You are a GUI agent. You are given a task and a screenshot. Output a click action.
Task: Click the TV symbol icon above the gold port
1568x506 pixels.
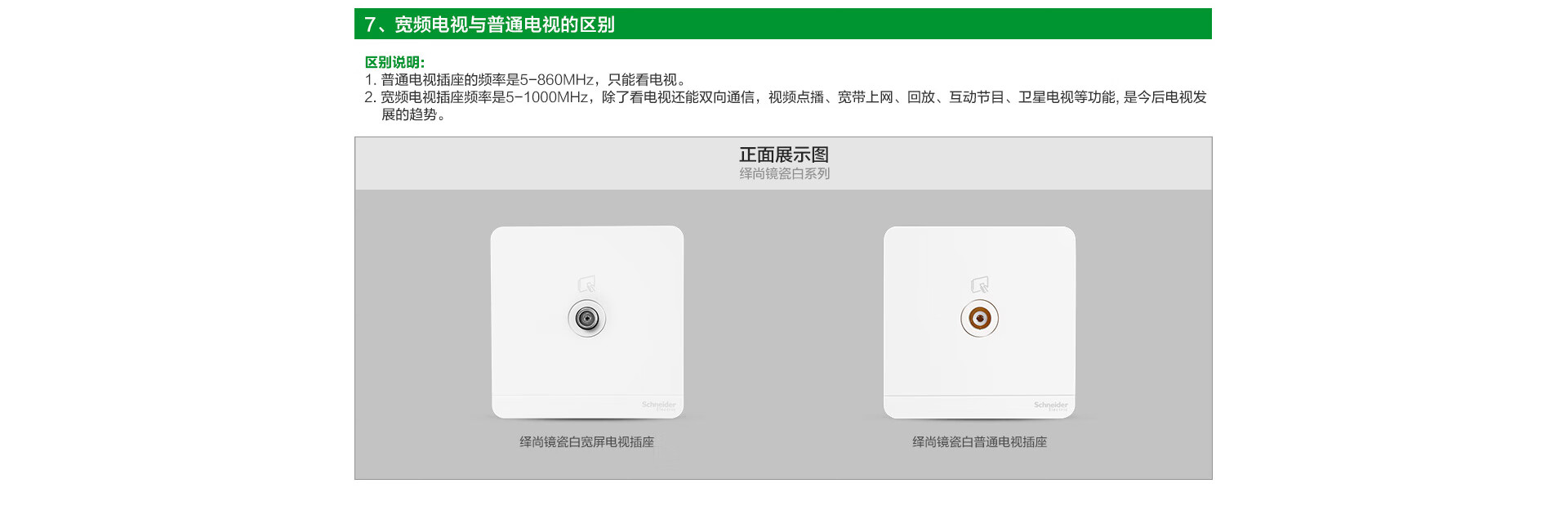pos(980,284)
